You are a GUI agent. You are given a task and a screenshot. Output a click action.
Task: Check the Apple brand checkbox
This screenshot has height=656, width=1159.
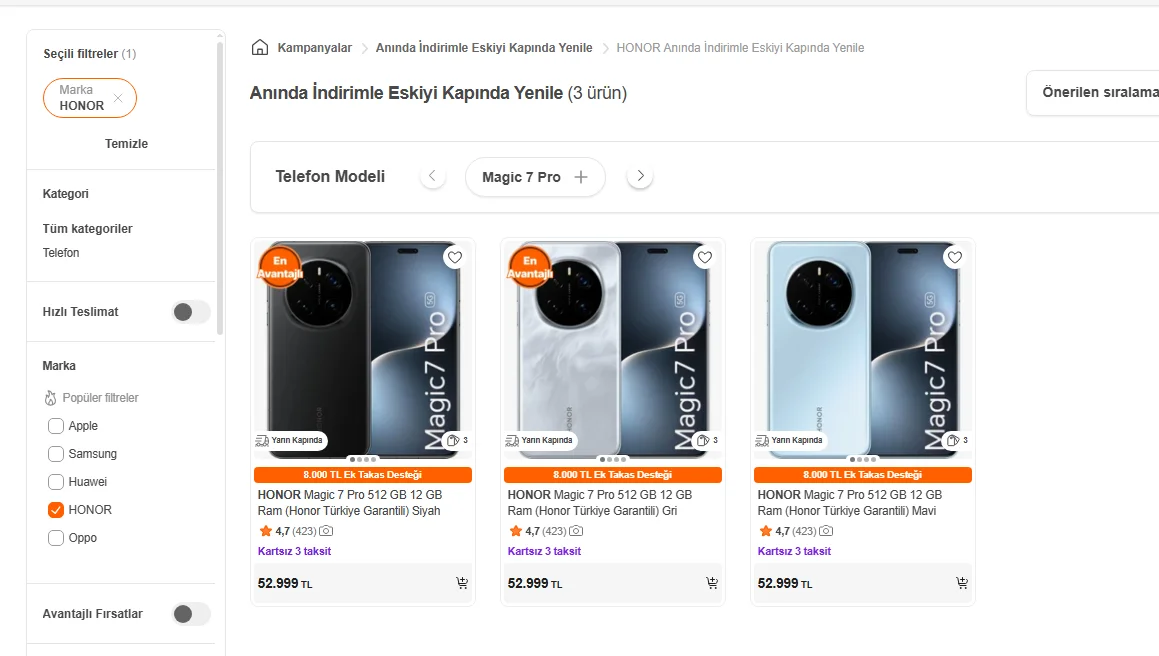click(x=56, y=426)
